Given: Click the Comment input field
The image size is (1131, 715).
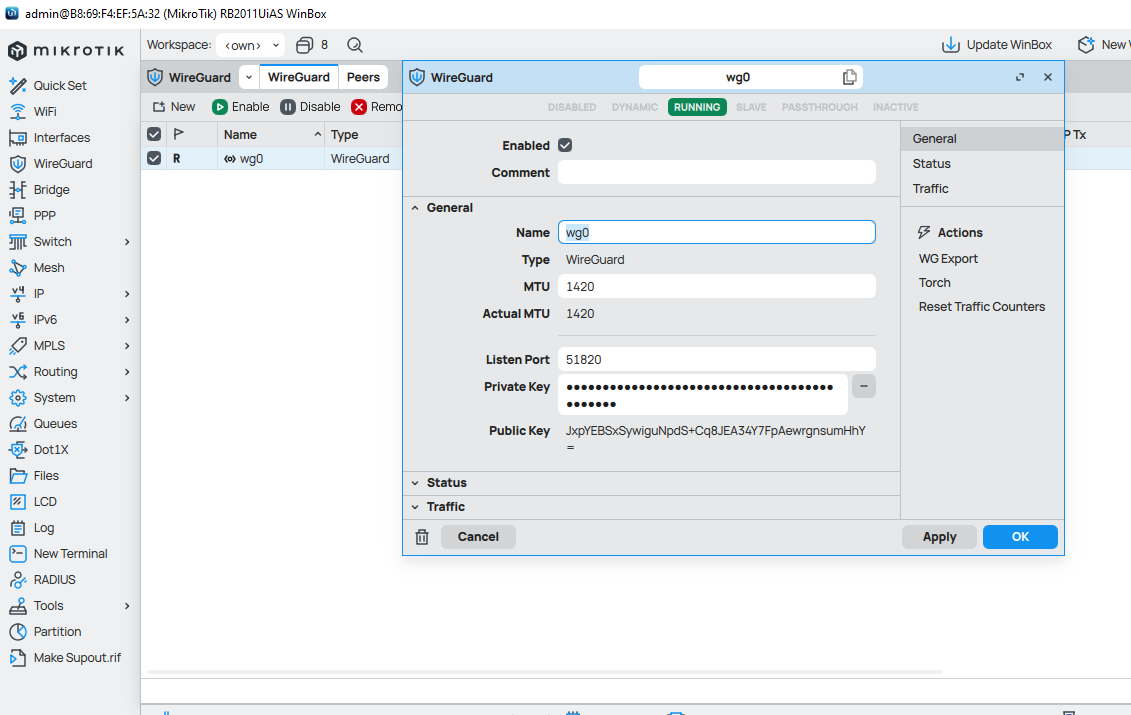Looking at the screenshot, I should pyautogui.click(x=716, y=172).
